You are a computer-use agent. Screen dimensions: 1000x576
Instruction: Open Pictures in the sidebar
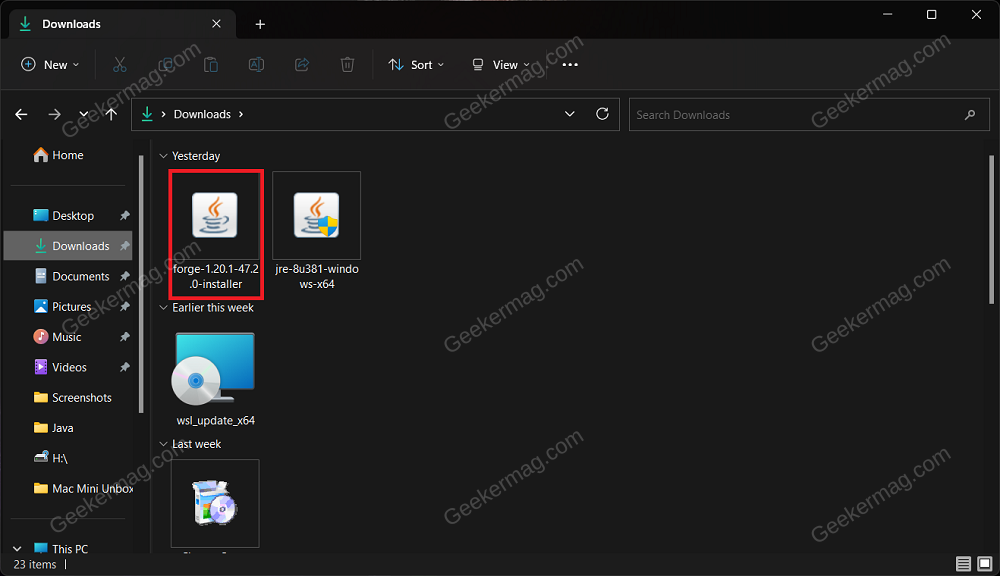68,306
